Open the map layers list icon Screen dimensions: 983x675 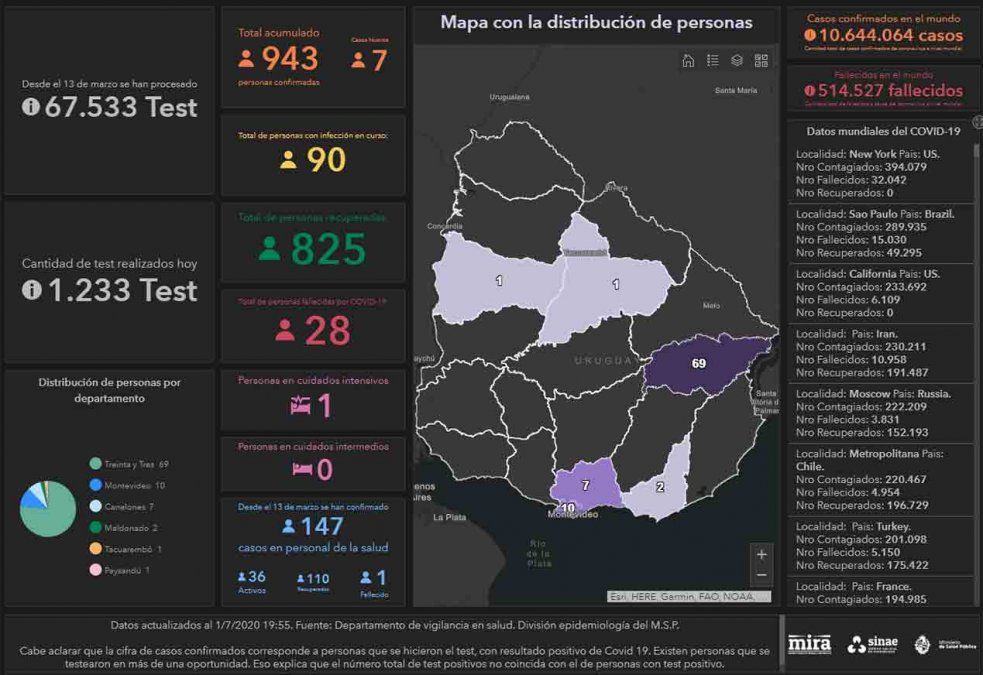tap(737, 60)
